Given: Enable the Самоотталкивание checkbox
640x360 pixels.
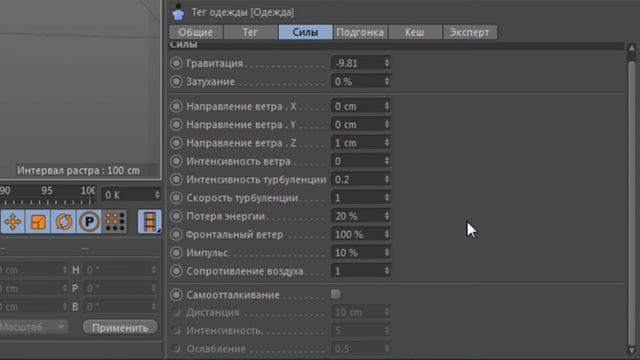Looking at the screenshot, I should [x=336, y=294].
